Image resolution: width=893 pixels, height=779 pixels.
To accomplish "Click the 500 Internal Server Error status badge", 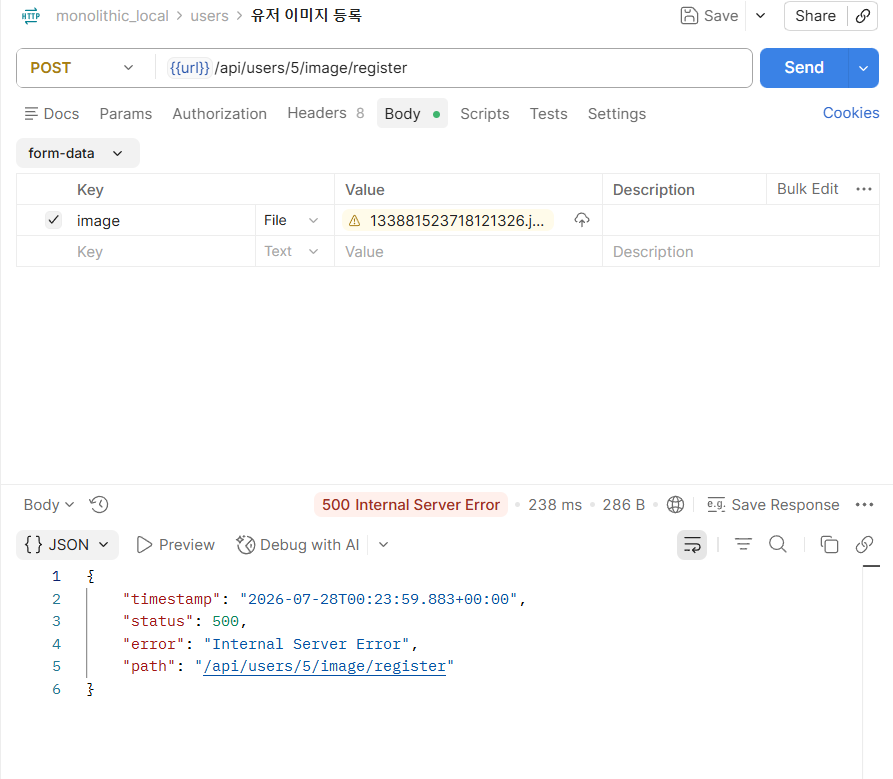I will tap(411, 505).
